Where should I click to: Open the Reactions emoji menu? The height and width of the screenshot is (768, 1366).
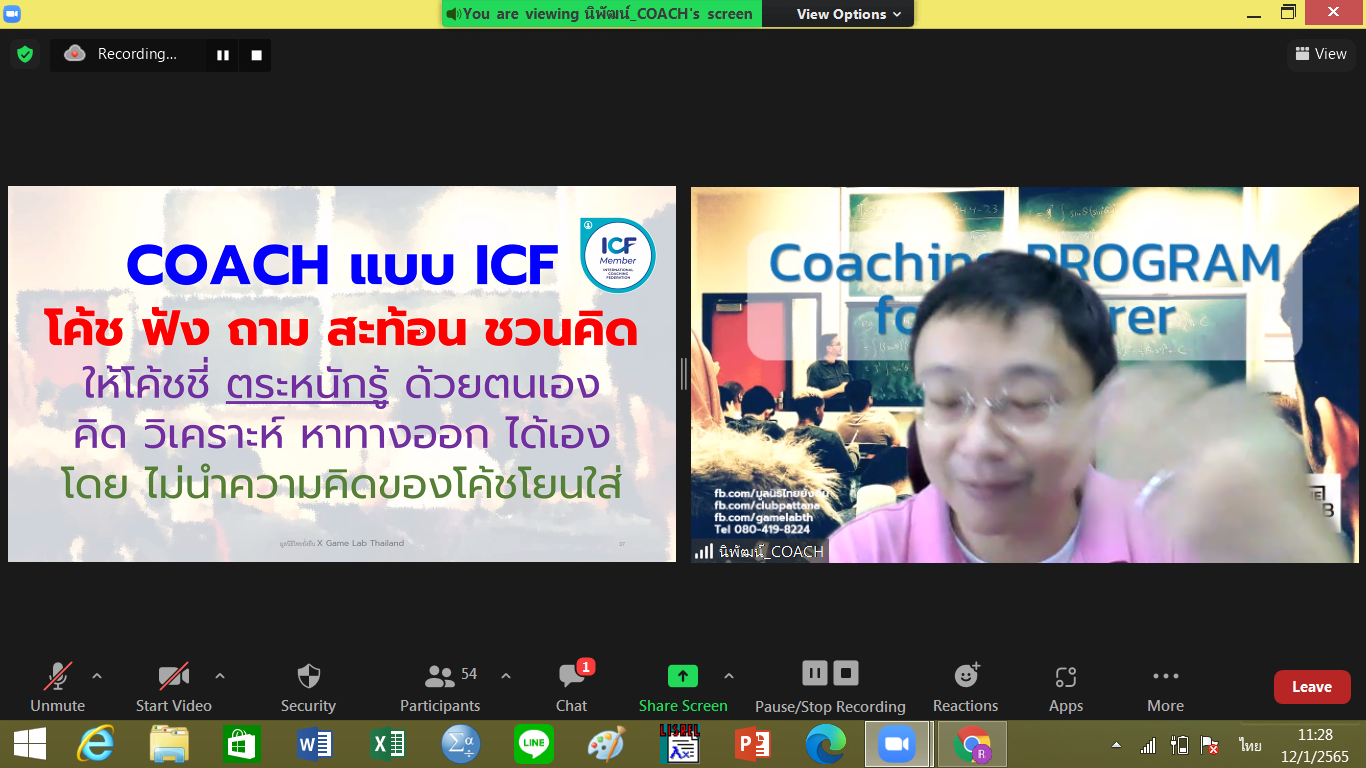click(965, 687)
